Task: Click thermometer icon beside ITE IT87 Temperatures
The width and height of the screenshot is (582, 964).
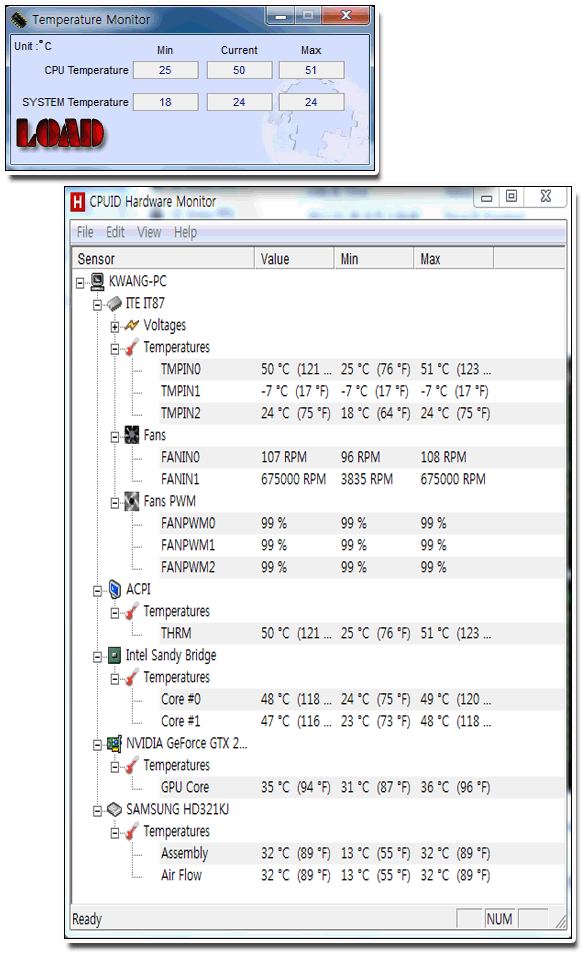Action: pyautogui.click(x=132, y=348)
